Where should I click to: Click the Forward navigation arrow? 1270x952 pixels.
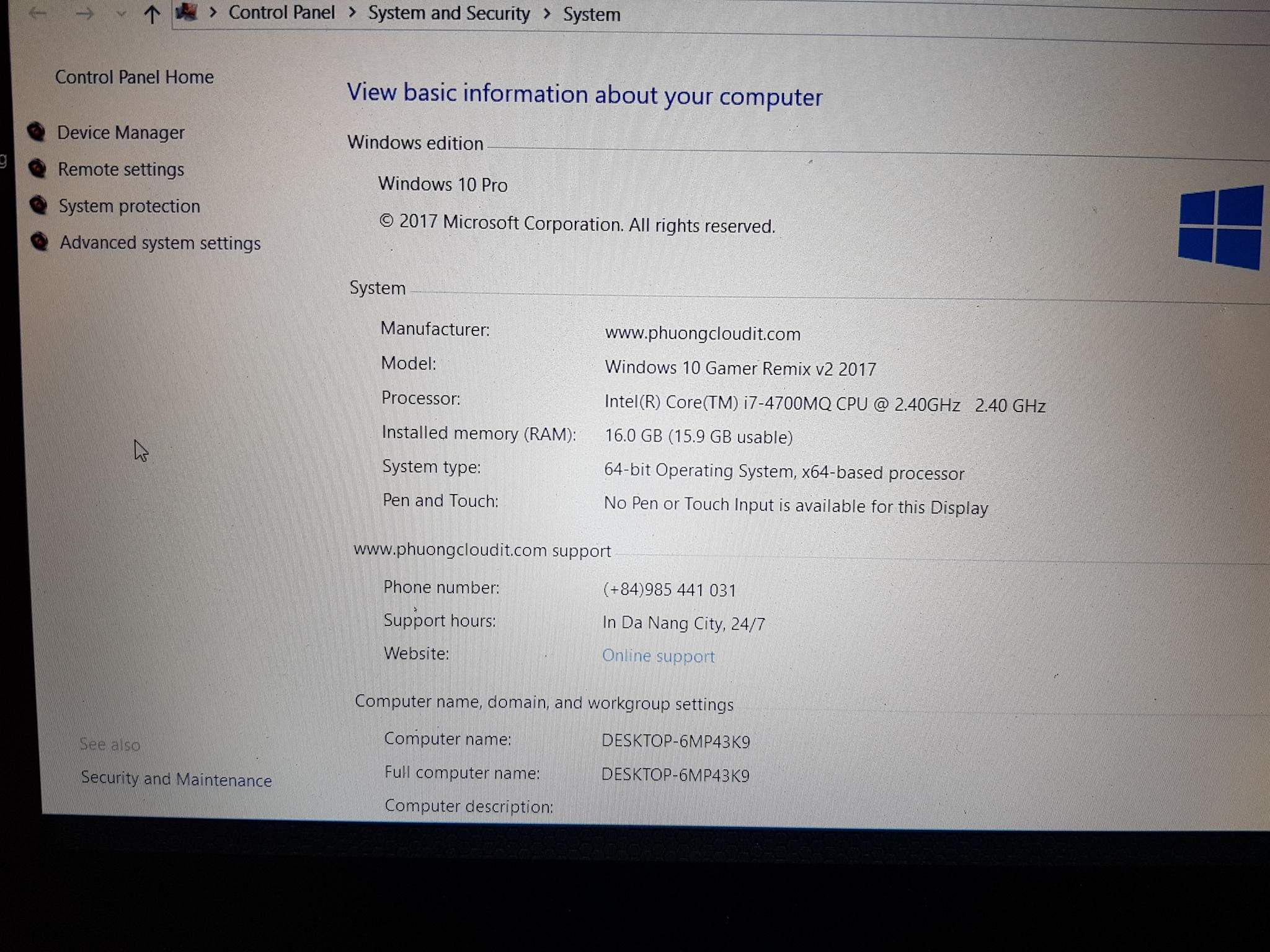click(x=84, y=12)
